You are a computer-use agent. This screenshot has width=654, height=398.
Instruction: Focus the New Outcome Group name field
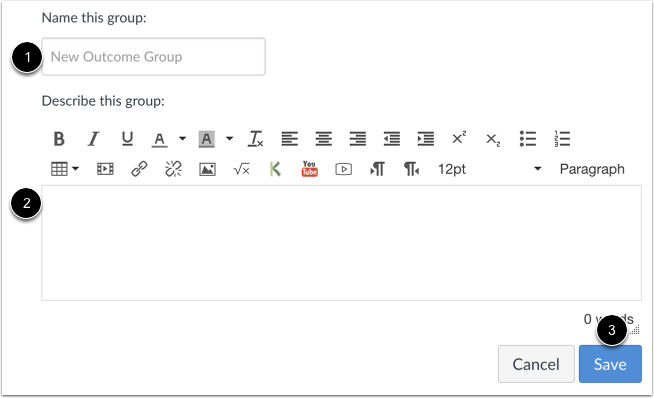[153, 57]
